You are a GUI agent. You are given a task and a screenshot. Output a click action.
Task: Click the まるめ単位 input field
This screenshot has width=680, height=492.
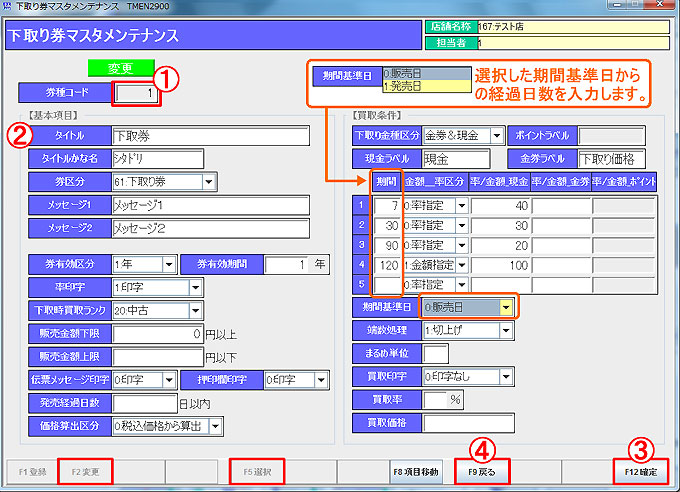(435, 354)
